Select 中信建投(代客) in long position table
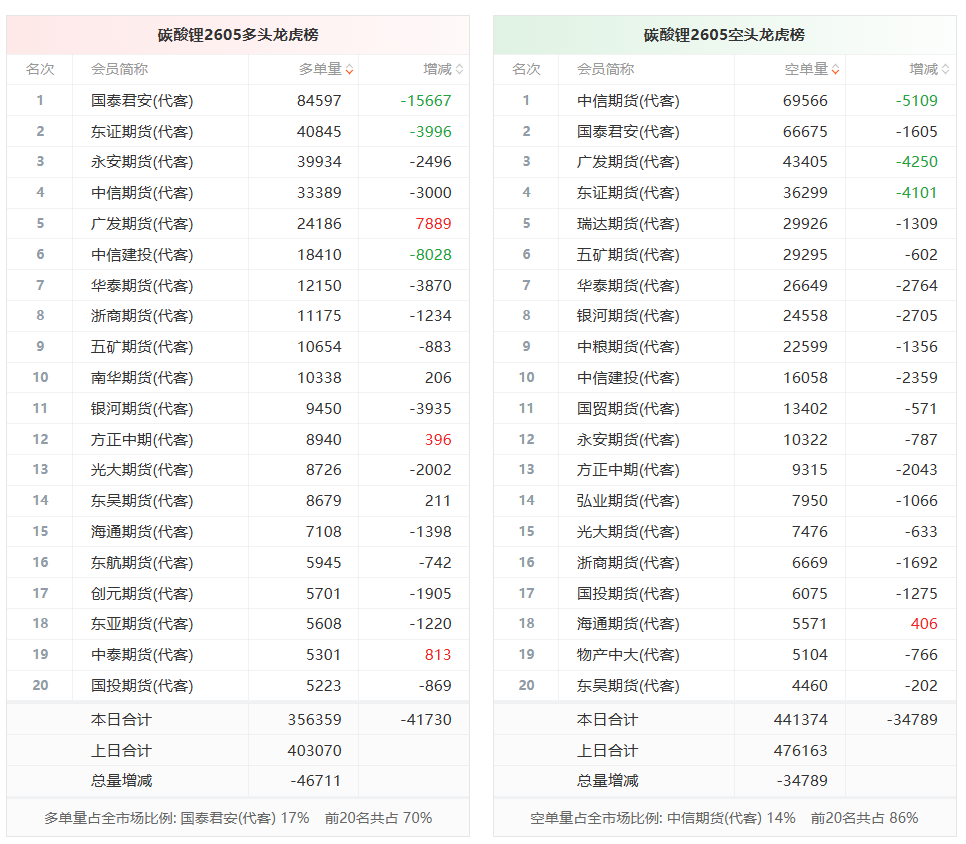This screenshot has width=966, height=844. click(x=142, y=254)
